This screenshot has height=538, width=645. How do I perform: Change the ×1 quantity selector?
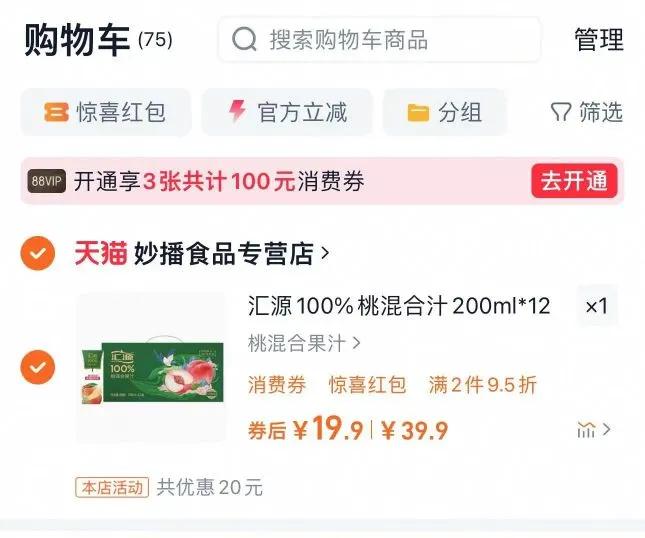pos(597,306)
